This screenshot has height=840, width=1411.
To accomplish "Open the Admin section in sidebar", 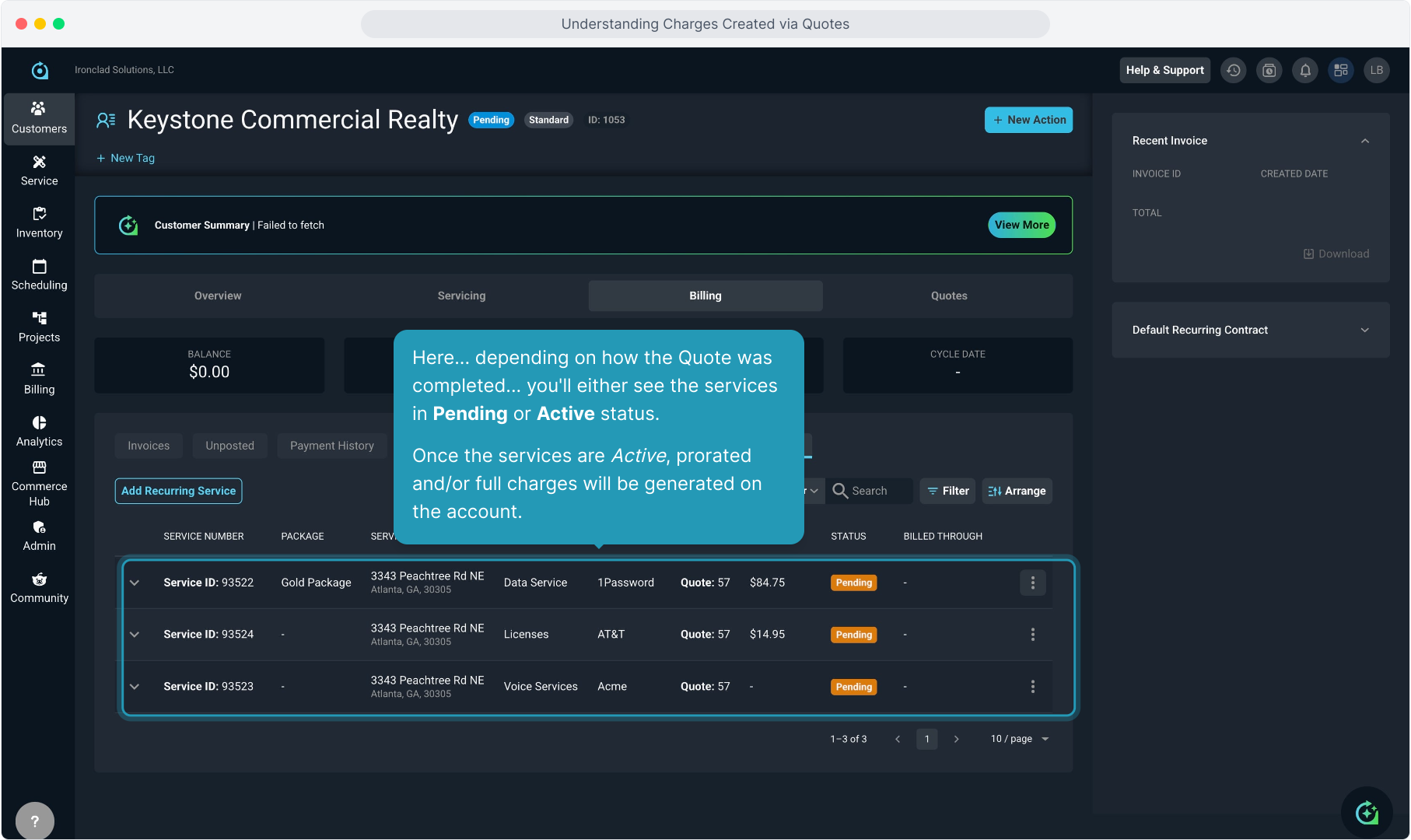I will tap(39, 535).
